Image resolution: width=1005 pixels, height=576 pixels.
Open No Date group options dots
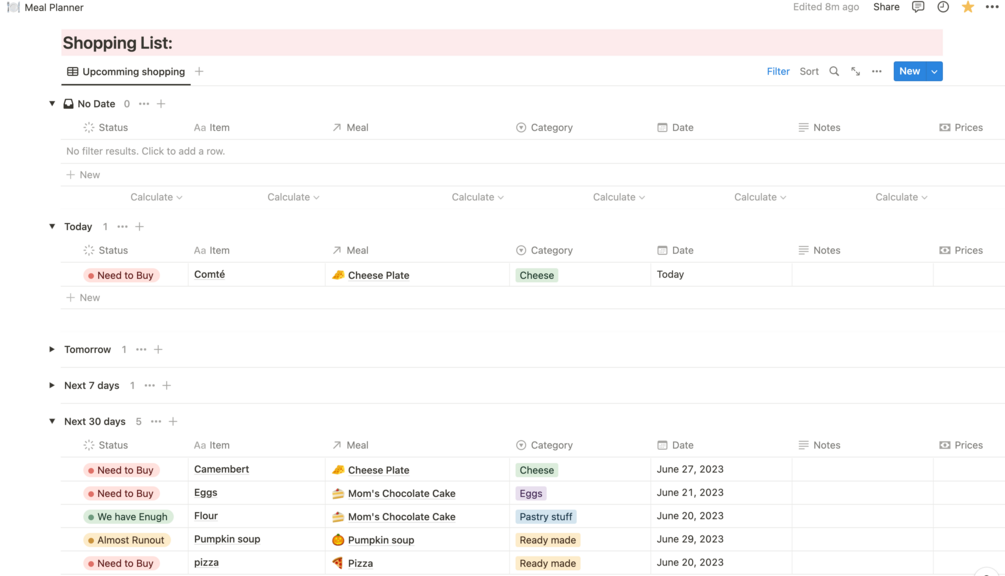click(144, 104)
